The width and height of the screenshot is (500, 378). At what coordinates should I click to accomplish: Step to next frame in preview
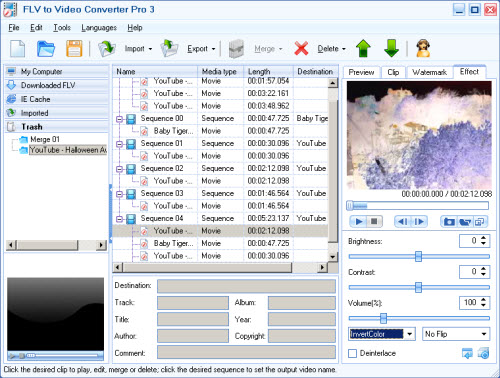tap(418, 222)
